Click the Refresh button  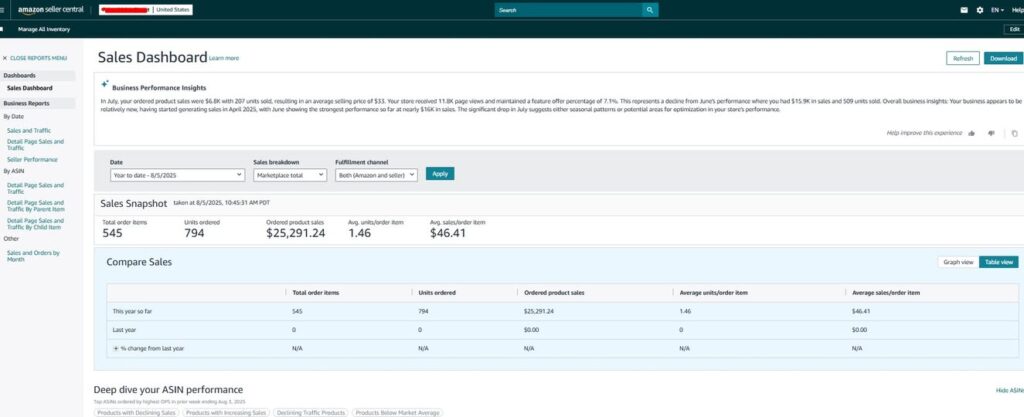click(963, 58)
